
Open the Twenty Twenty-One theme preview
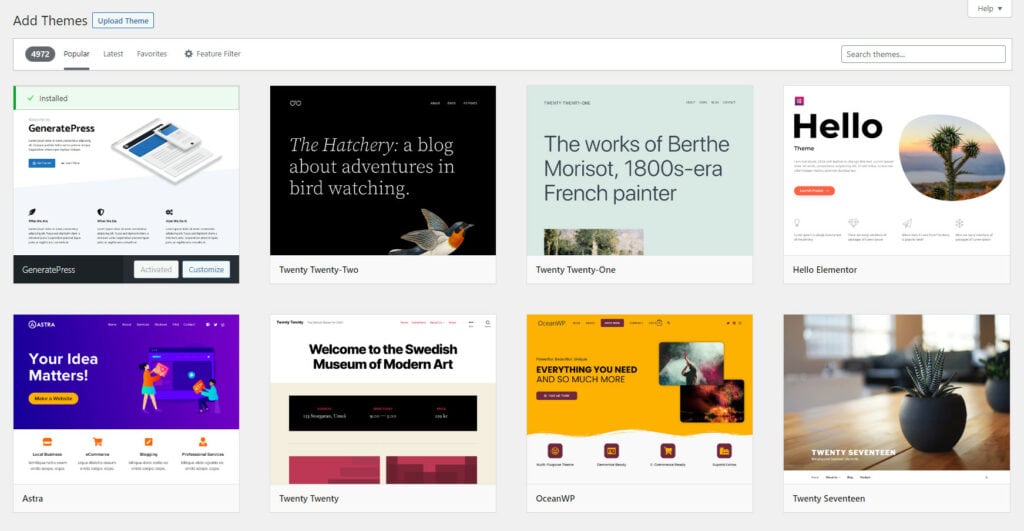tap(639, 170)
